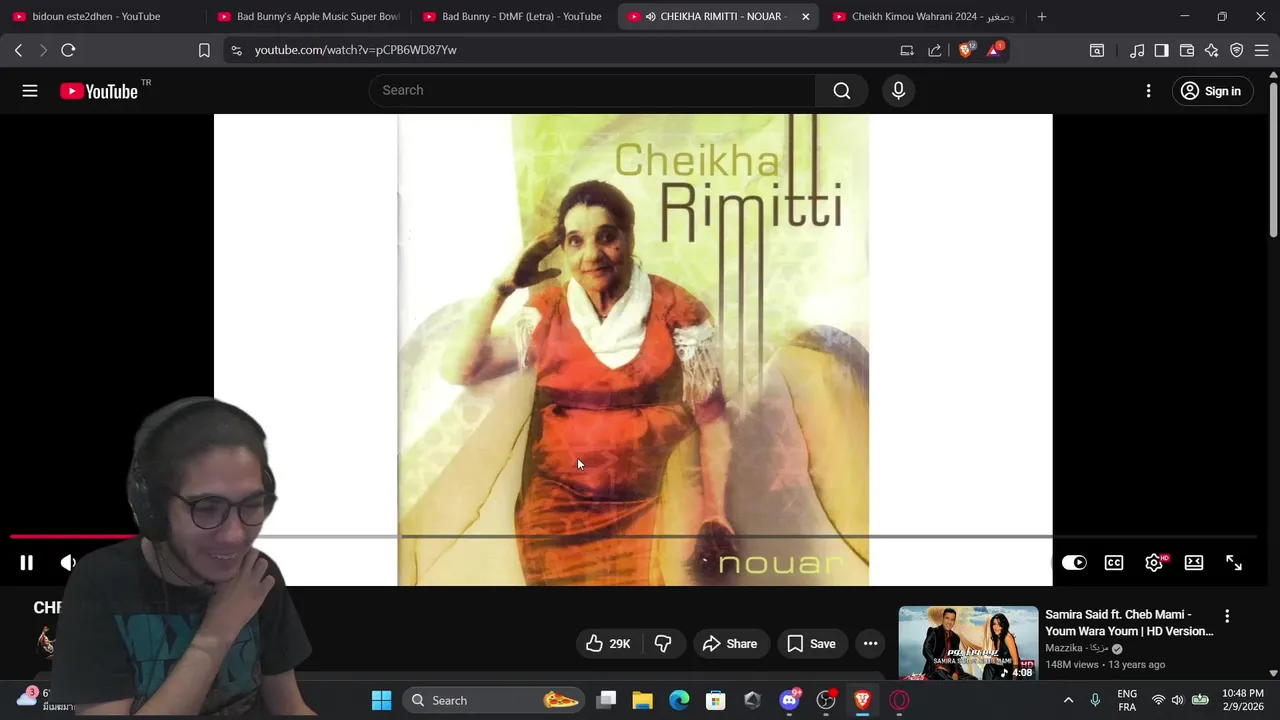Open Discord from the taskbar
This screenshot has height=720, width=1280.
tap(789, 700)
